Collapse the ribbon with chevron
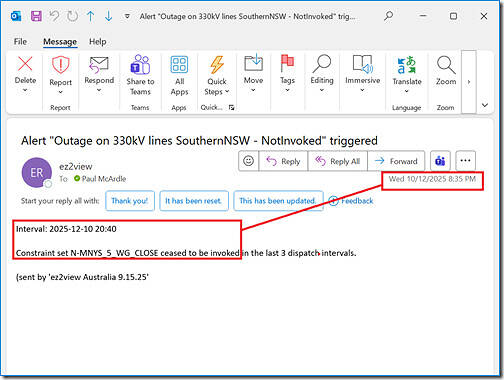Viewport: 504px width, 380px height. point(485,105)
